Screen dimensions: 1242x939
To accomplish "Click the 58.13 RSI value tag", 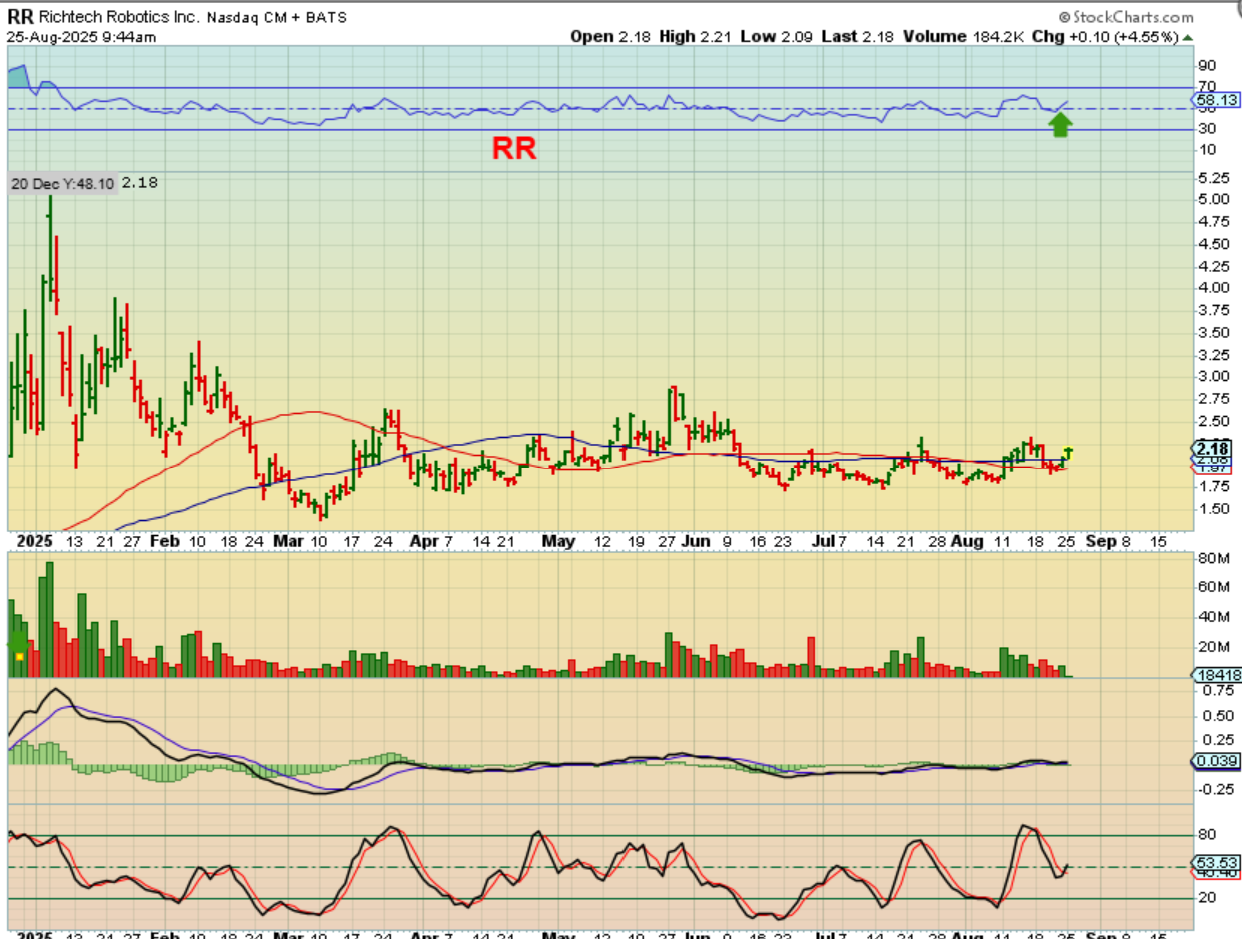I will [x=1217, y=101].
